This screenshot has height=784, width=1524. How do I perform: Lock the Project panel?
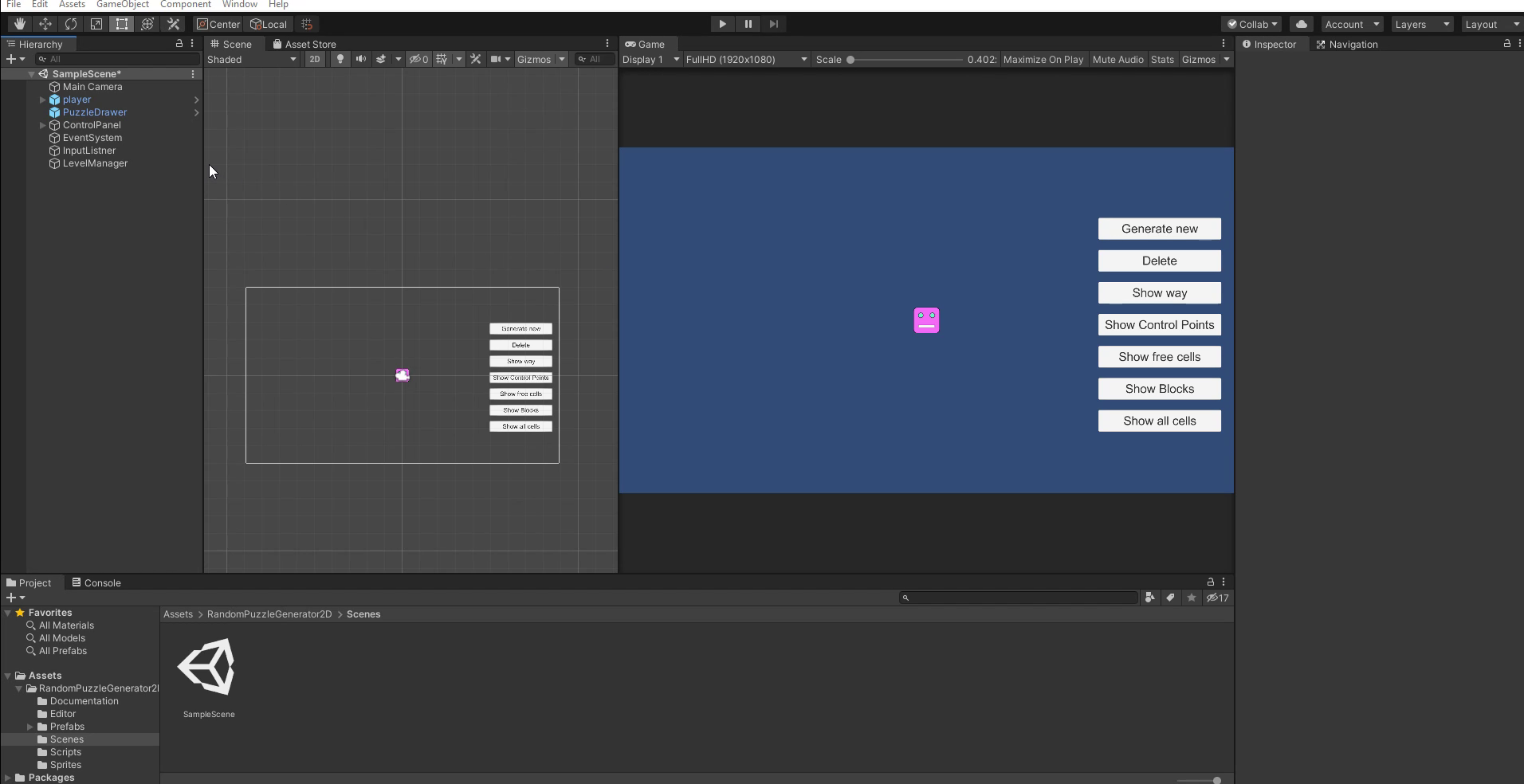click(1211, 582)
